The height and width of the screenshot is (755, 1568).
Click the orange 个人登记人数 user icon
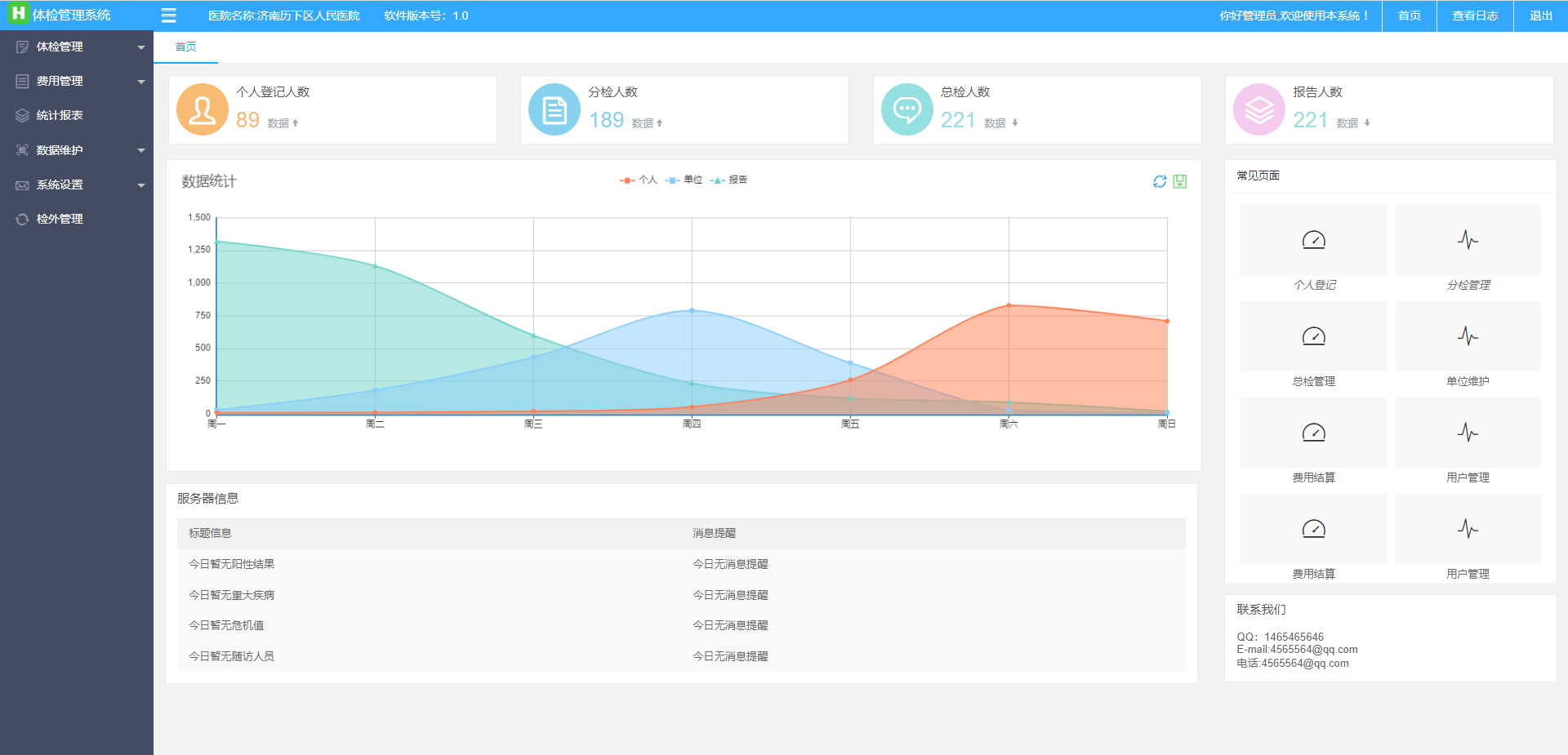pos(203,109)
